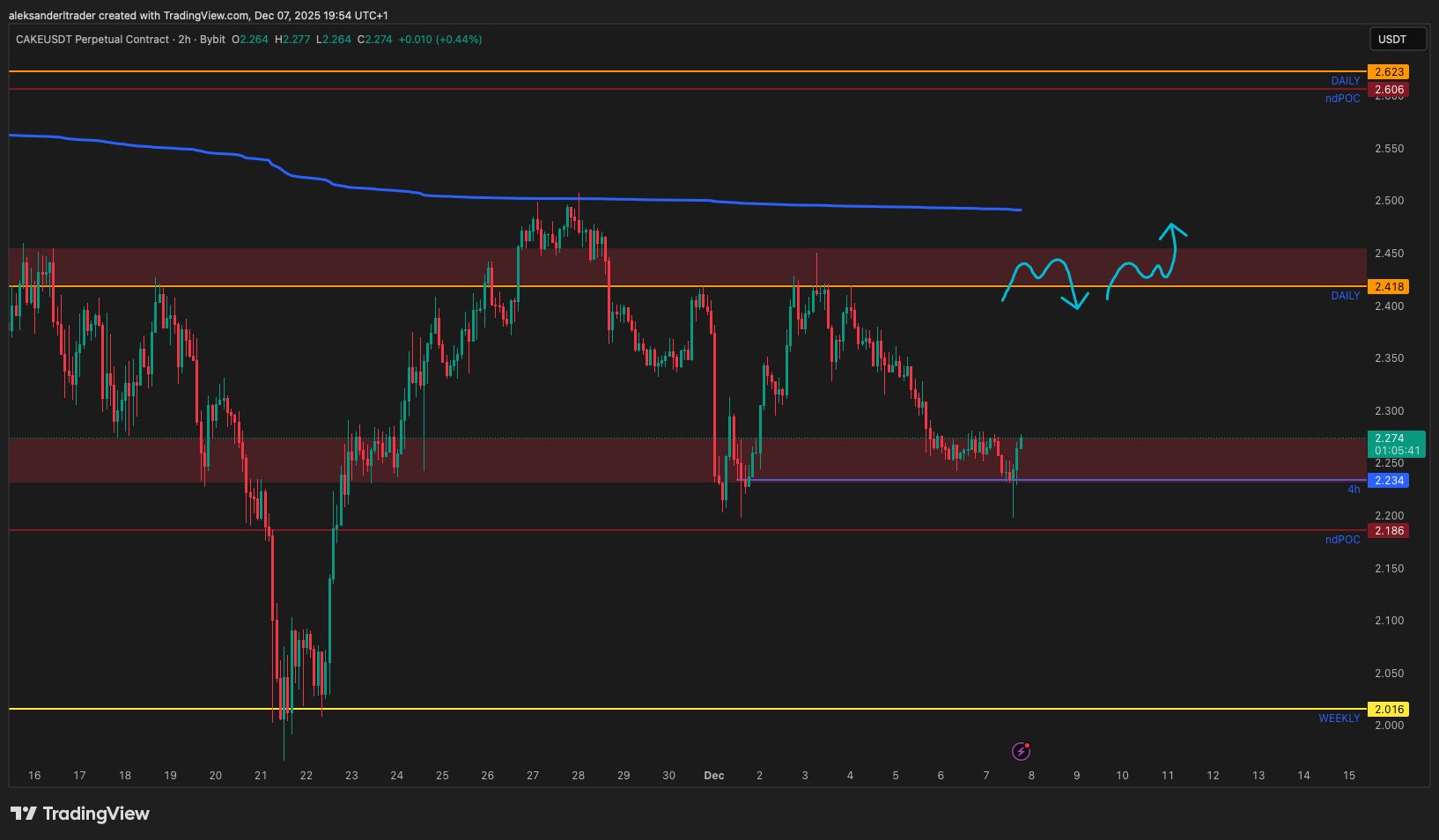Select the cyan hand-drawn down arrow

[x=1074, y=300]
